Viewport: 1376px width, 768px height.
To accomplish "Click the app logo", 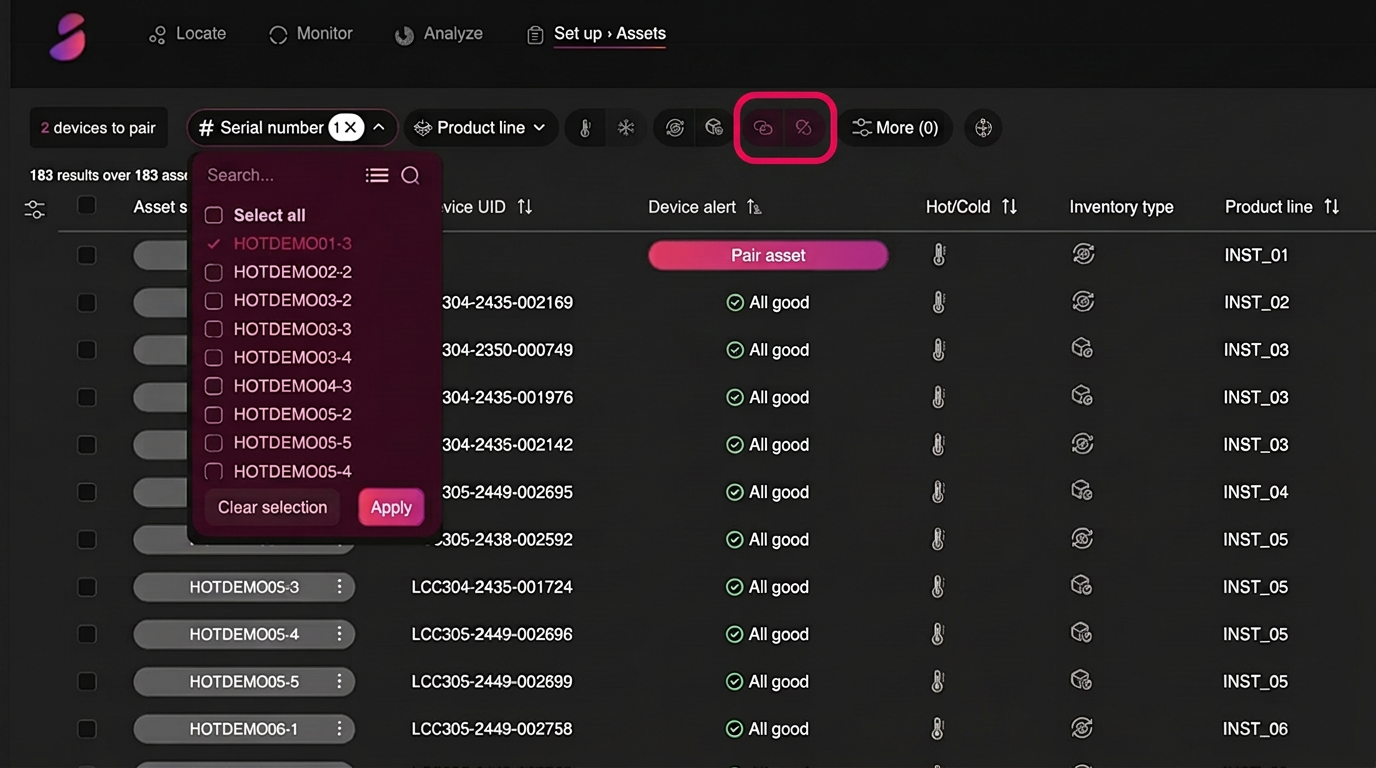I will point(68,37).
